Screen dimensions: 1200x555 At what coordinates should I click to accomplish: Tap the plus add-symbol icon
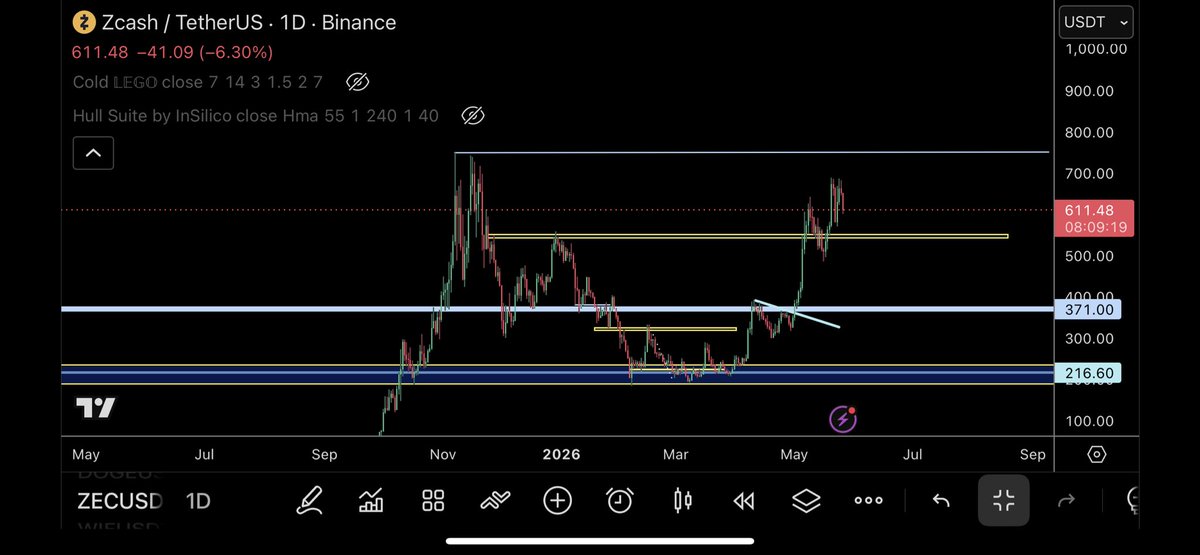[558, 500]
